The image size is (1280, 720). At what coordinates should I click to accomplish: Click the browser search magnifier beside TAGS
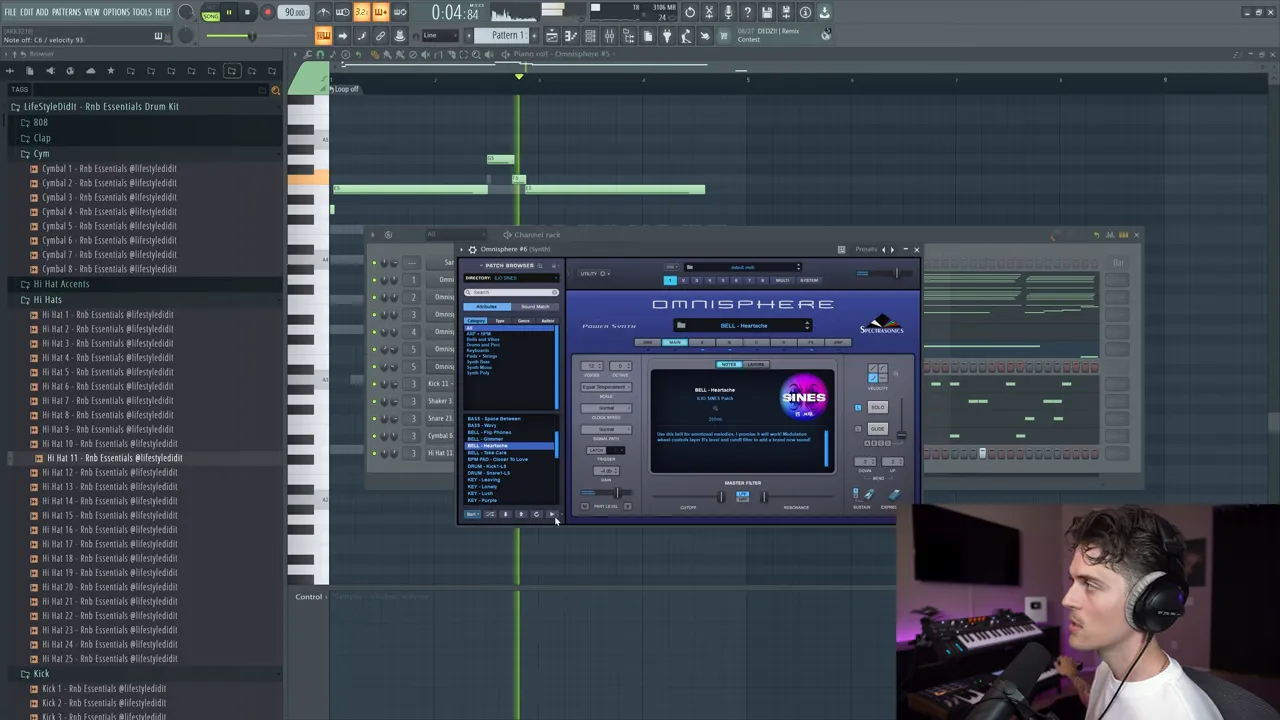[276, 90]
